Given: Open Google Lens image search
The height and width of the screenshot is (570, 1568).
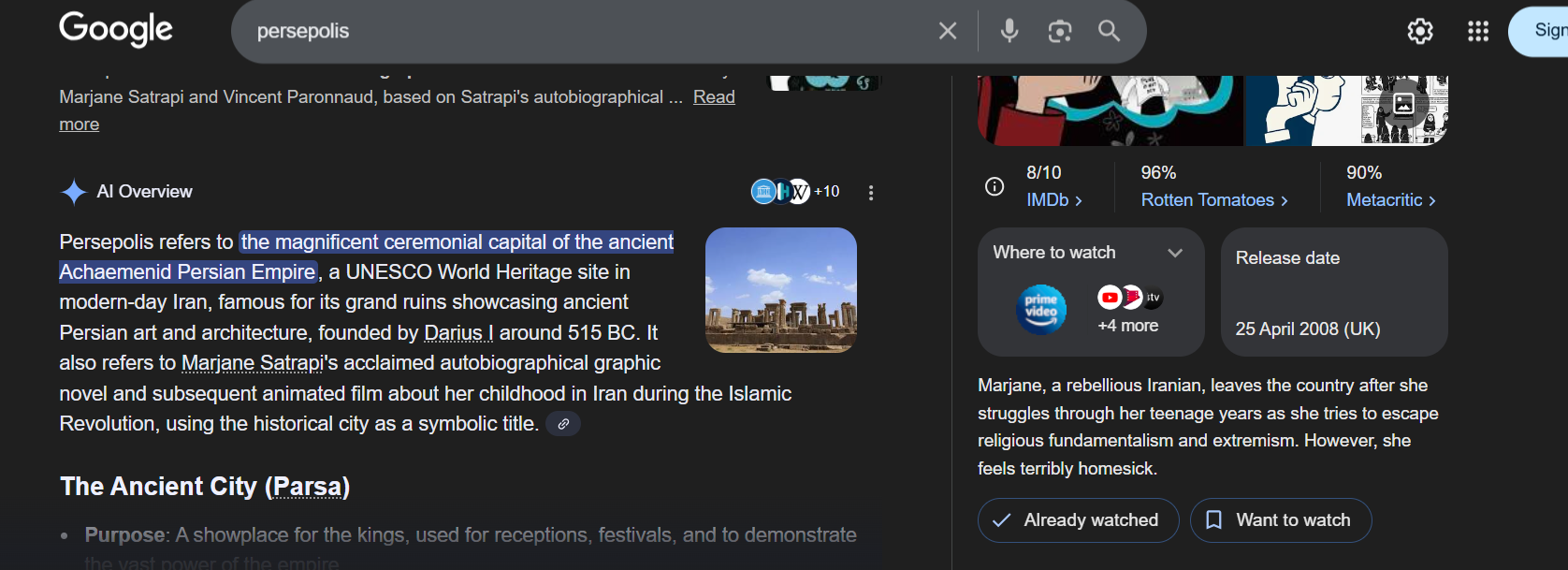Looking at the screenshot, I should (1059, 31).
